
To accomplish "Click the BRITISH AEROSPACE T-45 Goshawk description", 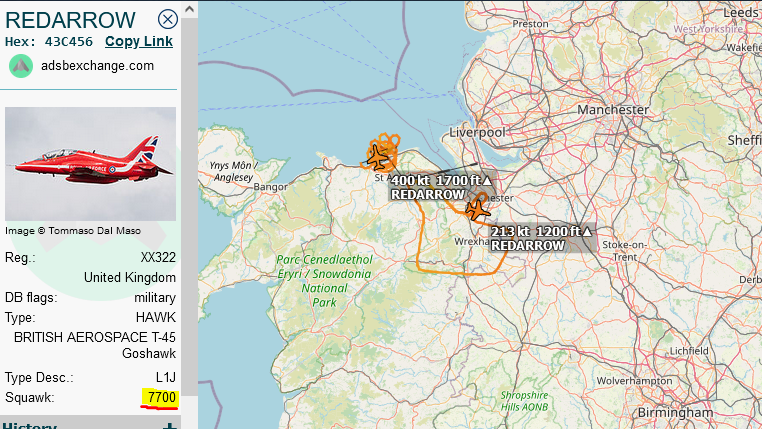I will pyautogui.click(x=95, y=345).
